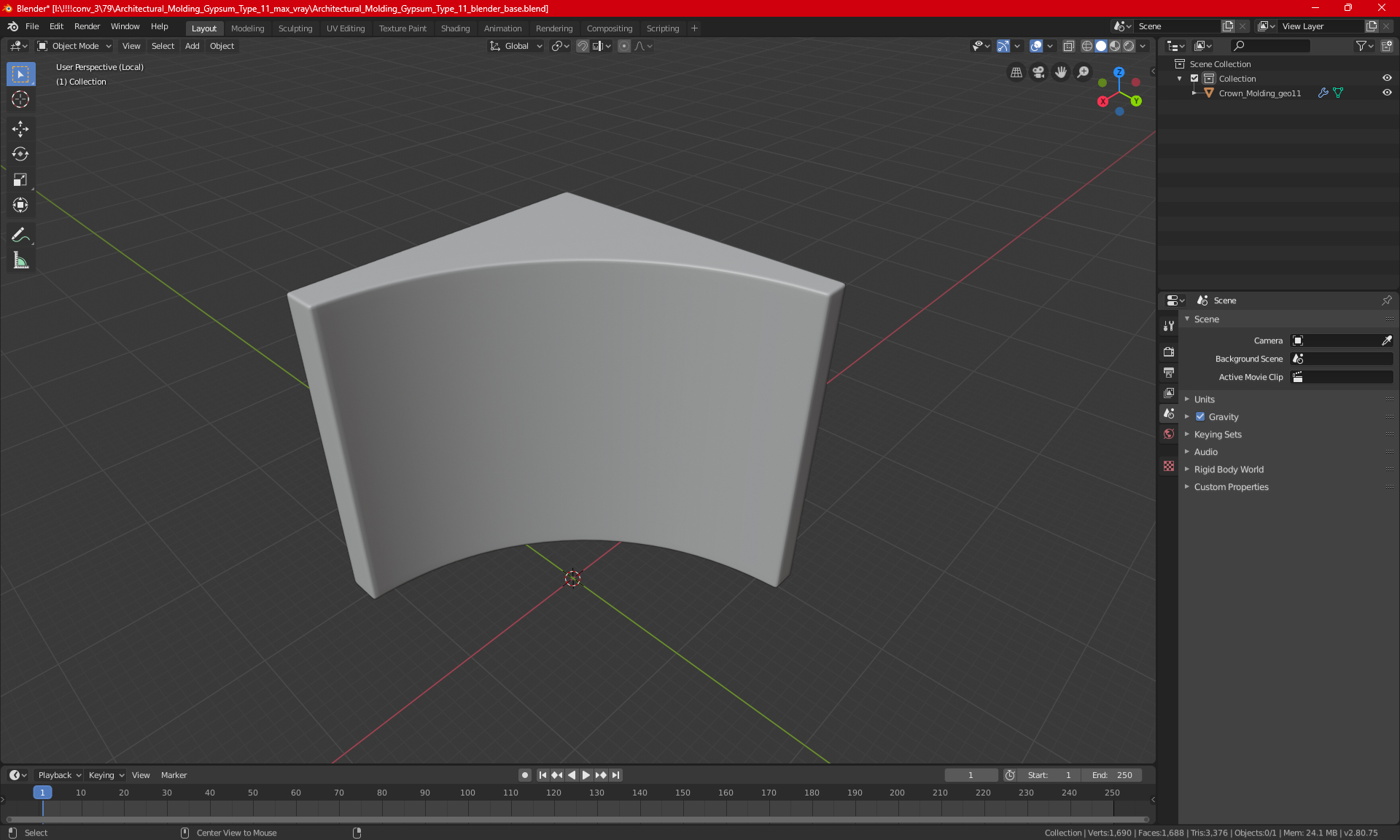Expand the Audio panel
Image resolution: width=1400 pixels, height=840 pixels.
[1205, 451]
